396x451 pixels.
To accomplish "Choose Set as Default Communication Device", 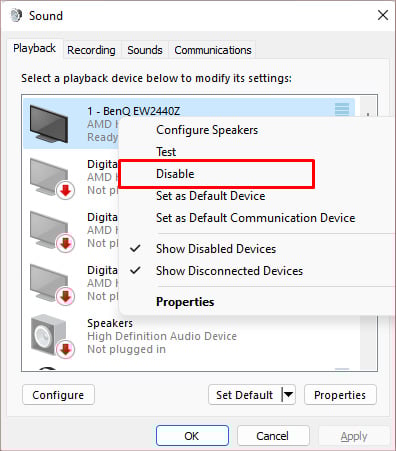I will (256, 218).
